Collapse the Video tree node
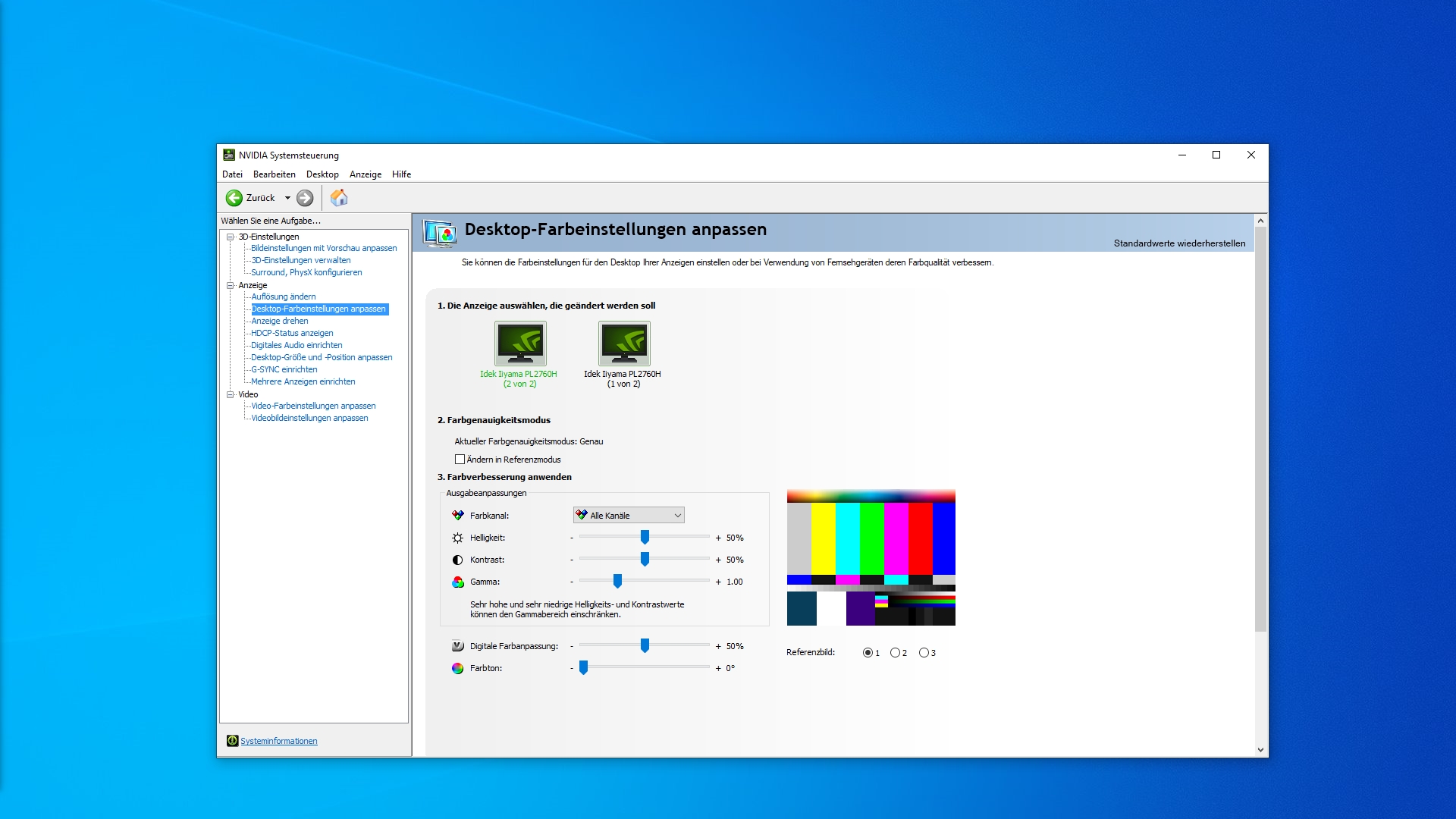The width and height of the screenshot is (1456, 819). (231, 394)
